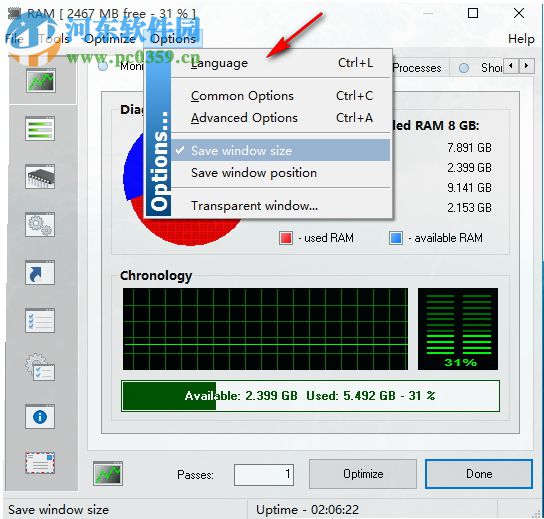Open the File menu
The height and width of the screenshot is (519, 544).
tap(14, 39)
